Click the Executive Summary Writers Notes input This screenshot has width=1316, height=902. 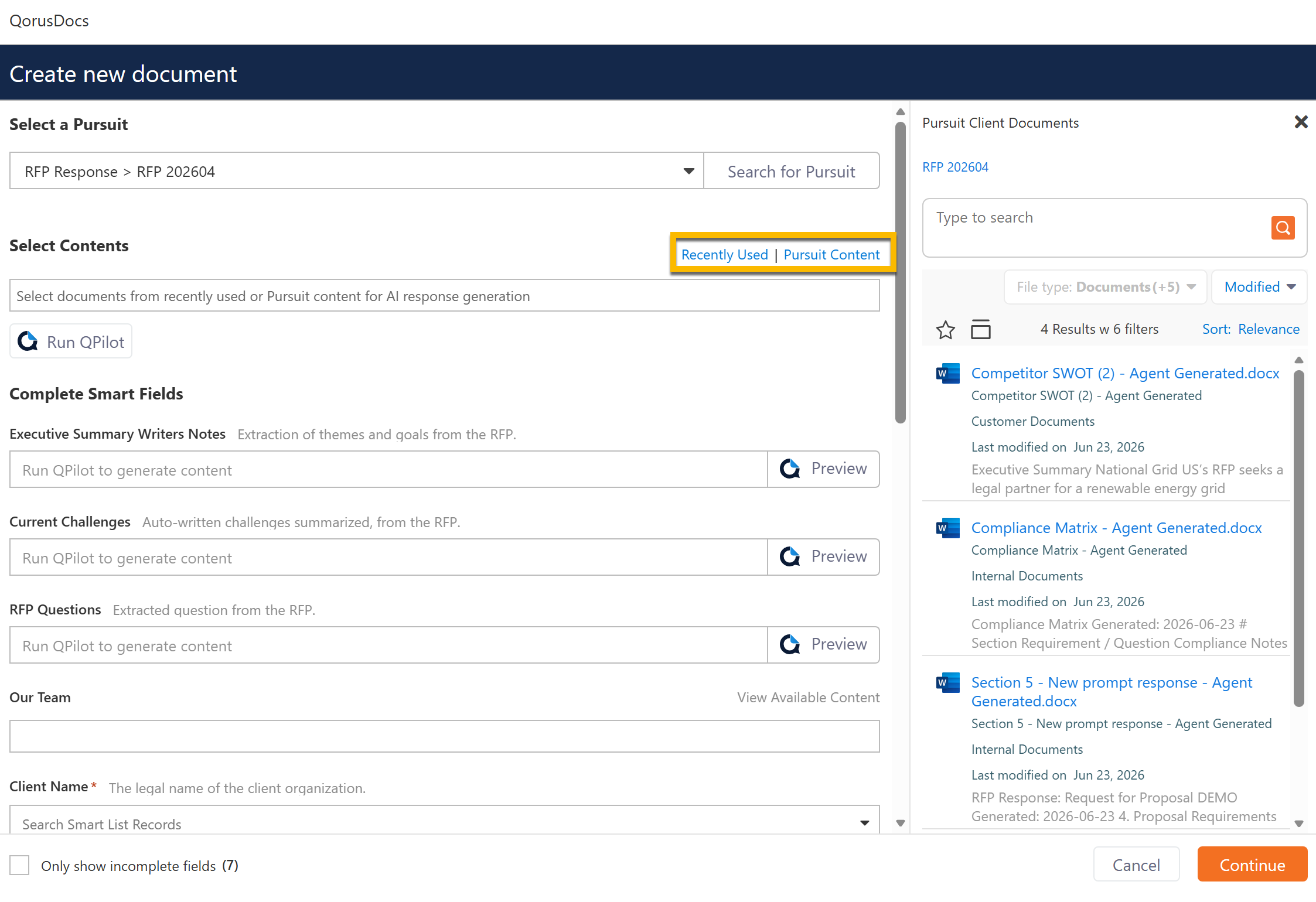388,469
